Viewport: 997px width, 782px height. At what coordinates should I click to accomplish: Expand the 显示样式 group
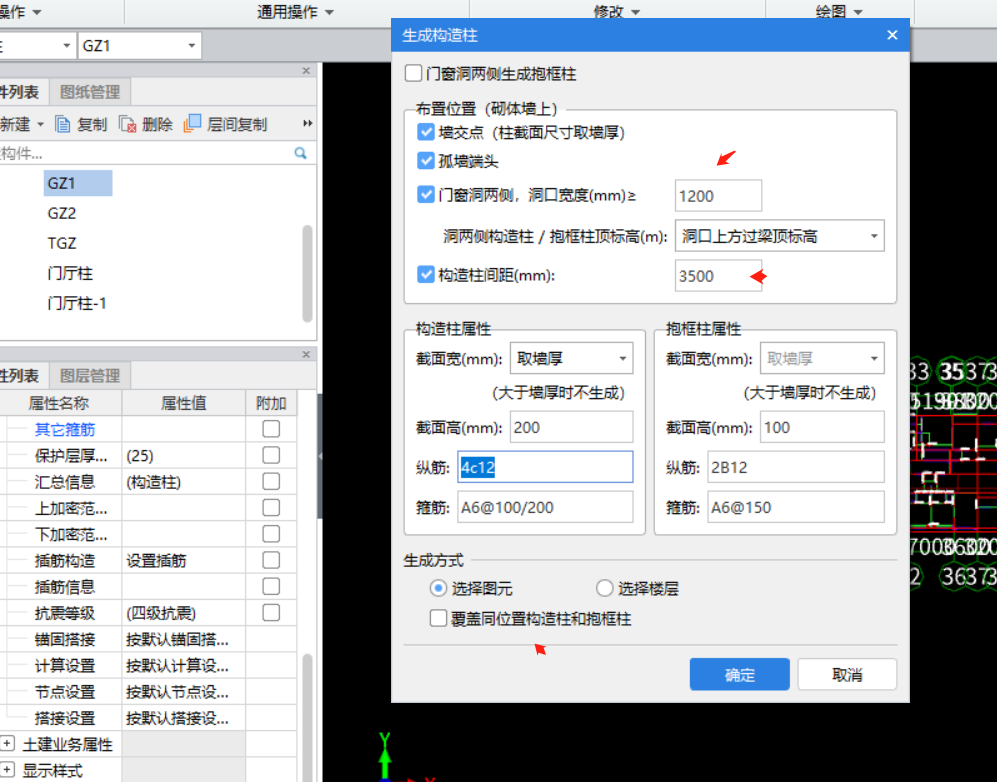pos(8,769)
